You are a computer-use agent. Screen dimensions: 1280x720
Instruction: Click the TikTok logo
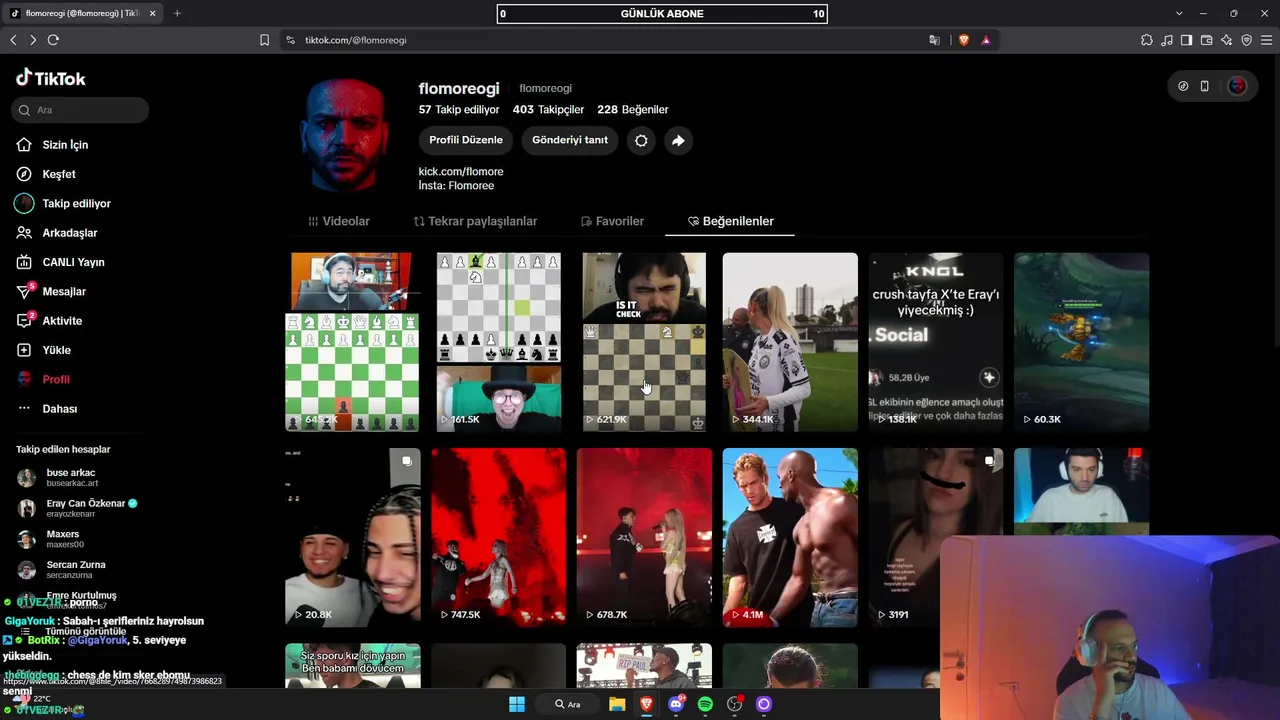(x=51, y=78)
